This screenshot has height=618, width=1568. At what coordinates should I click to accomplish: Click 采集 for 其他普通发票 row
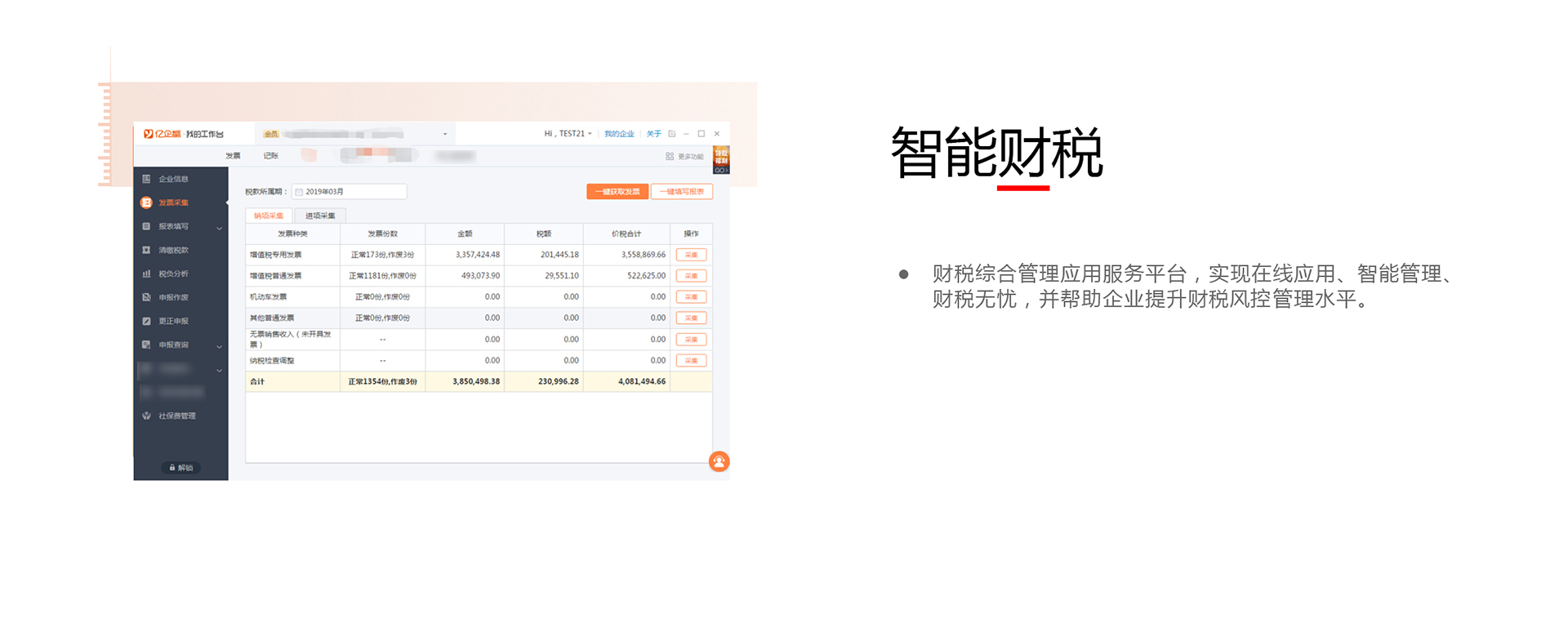point(691,318)
